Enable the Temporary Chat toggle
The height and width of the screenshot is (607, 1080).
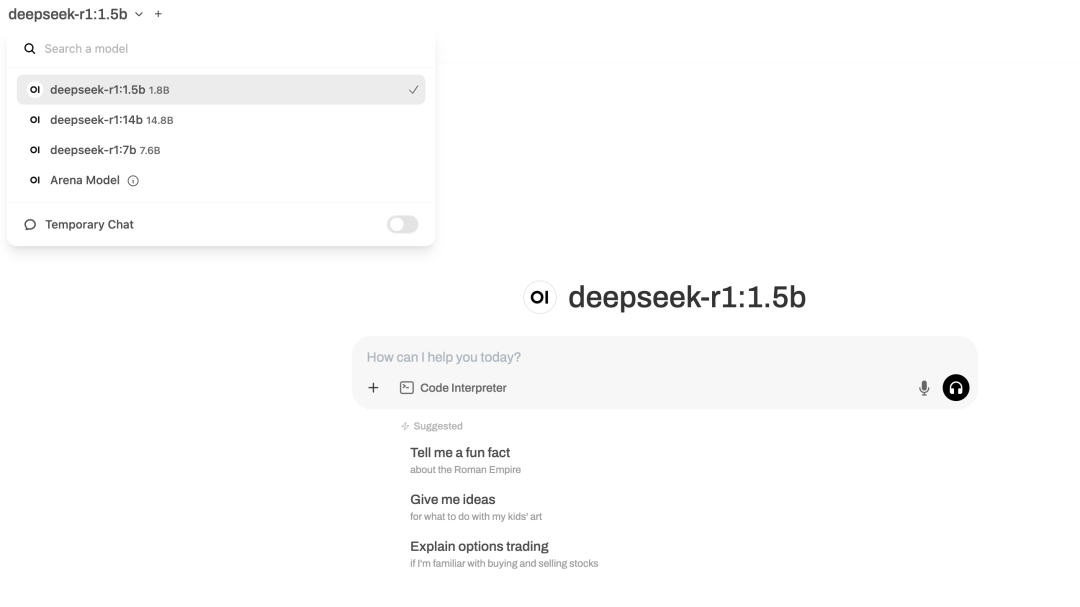pyautogui.click(x=402, y=225)
